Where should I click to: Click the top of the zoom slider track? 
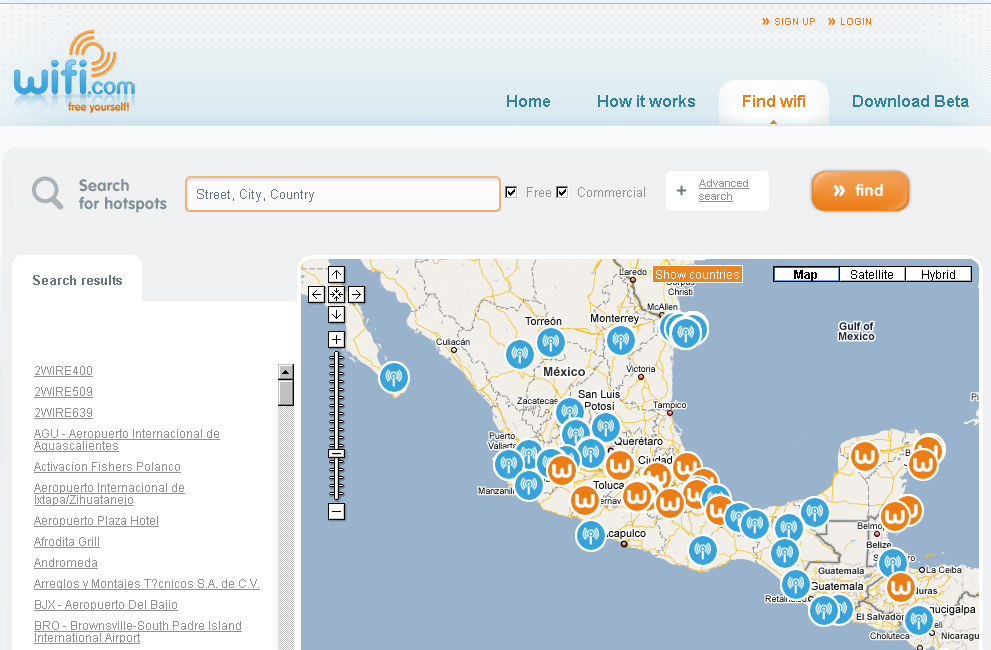coord(336,355)
